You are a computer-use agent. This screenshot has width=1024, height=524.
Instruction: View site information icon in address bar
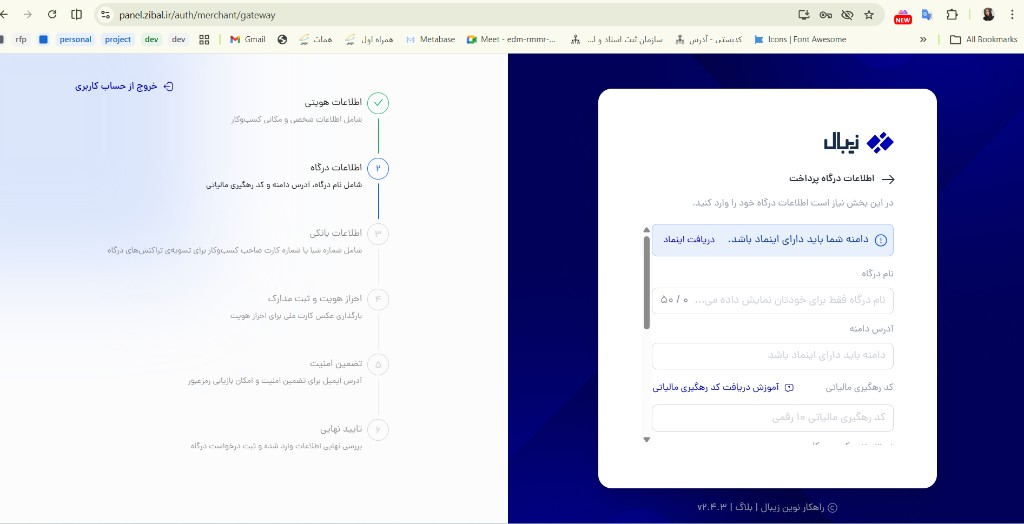tap(105, 14)
